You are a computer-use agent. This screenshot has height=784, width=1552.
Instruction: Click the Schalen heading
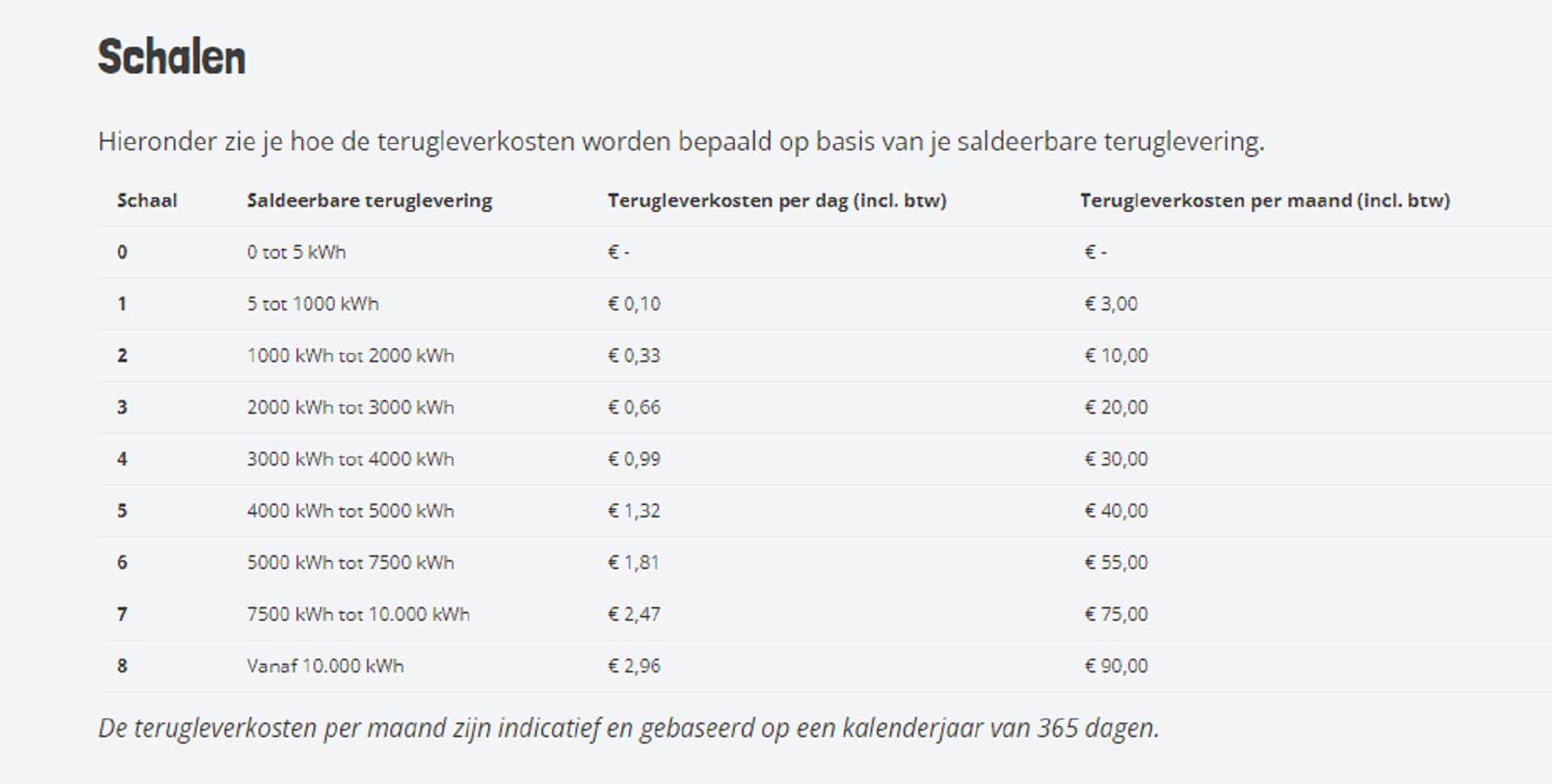pos(171,57)
